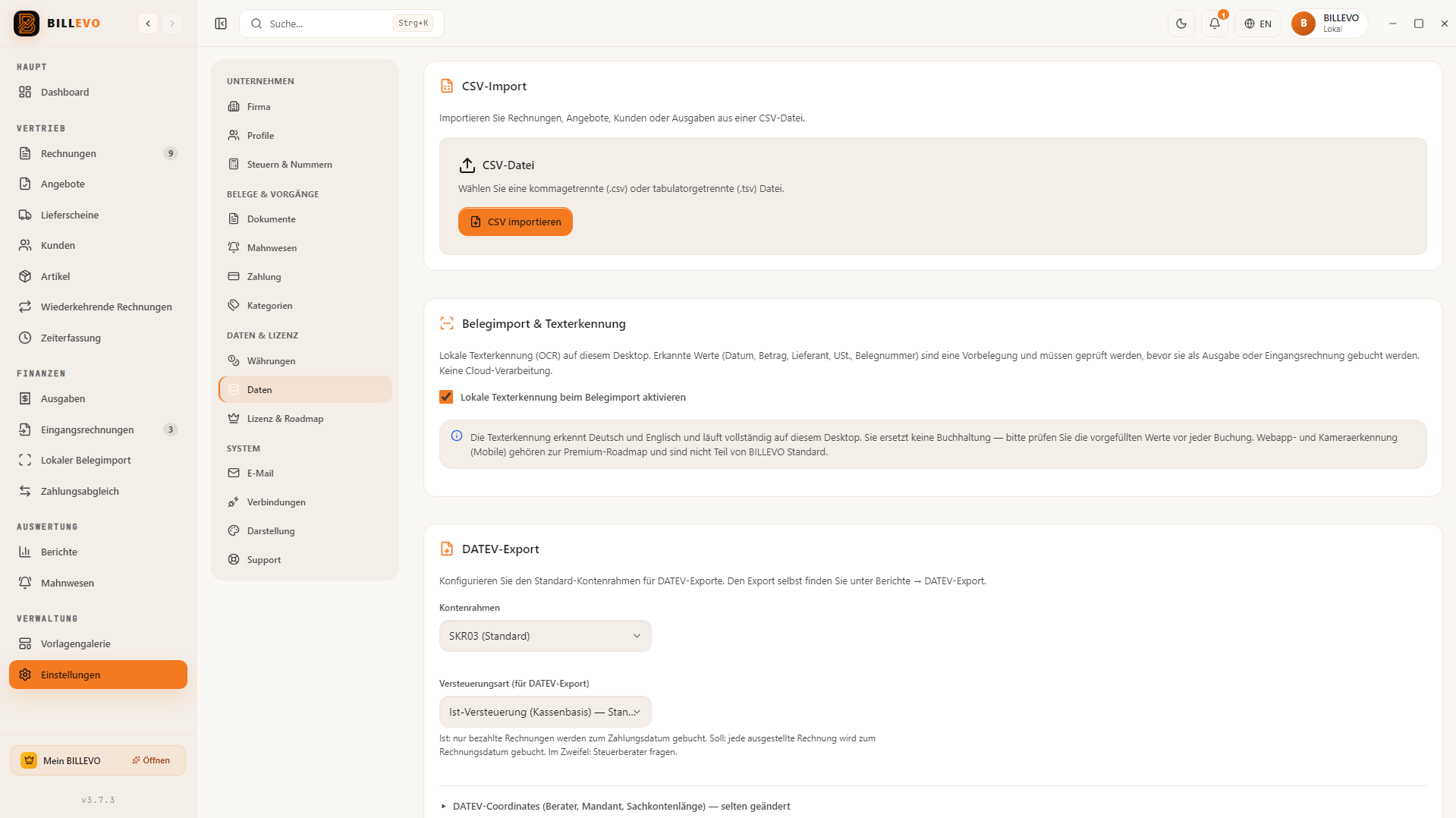
Task: Open Eingangsrechnungen in sidebar
Action: click(98, 429)
